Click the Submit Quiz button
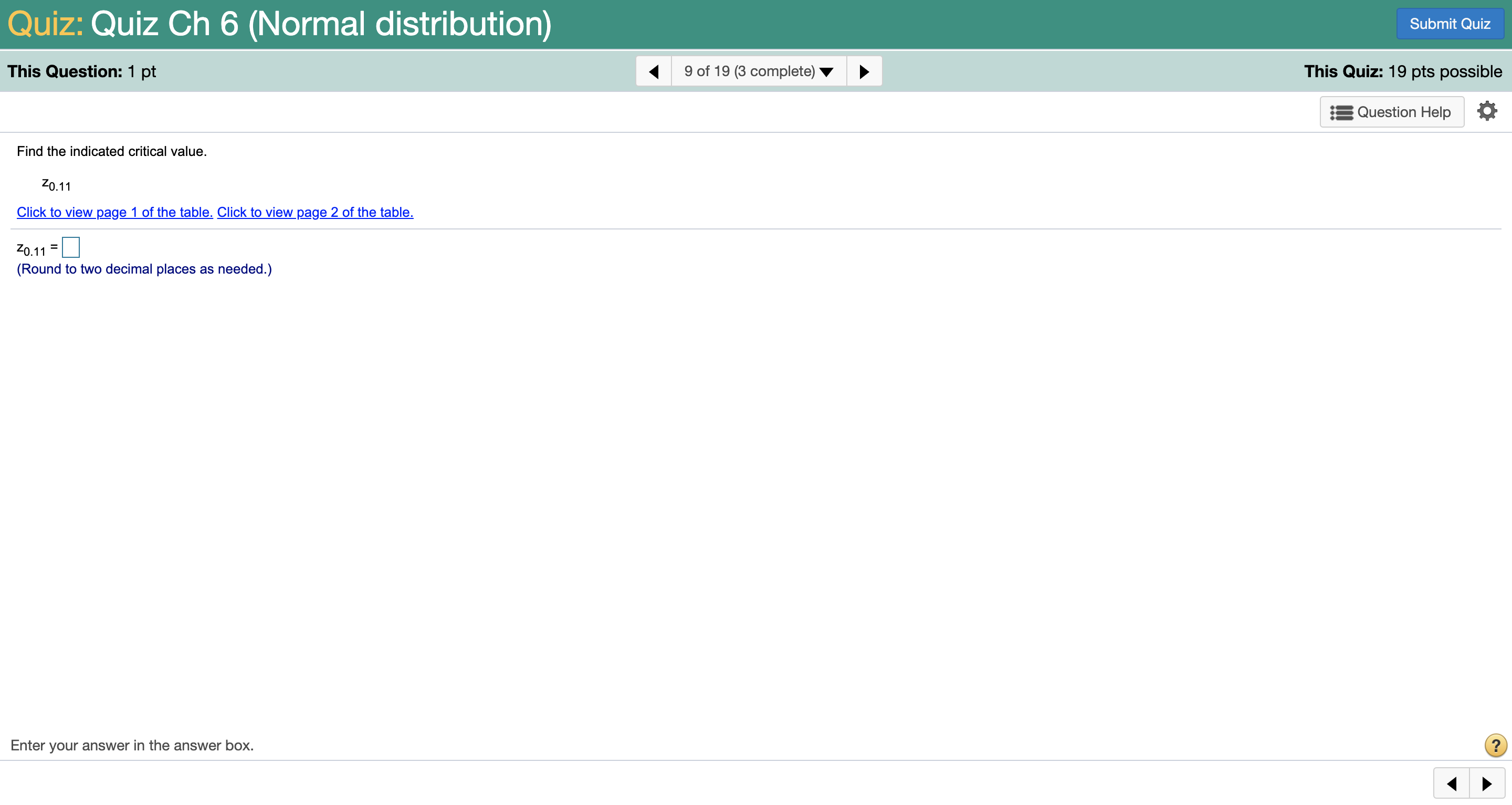 [1449, 24]
